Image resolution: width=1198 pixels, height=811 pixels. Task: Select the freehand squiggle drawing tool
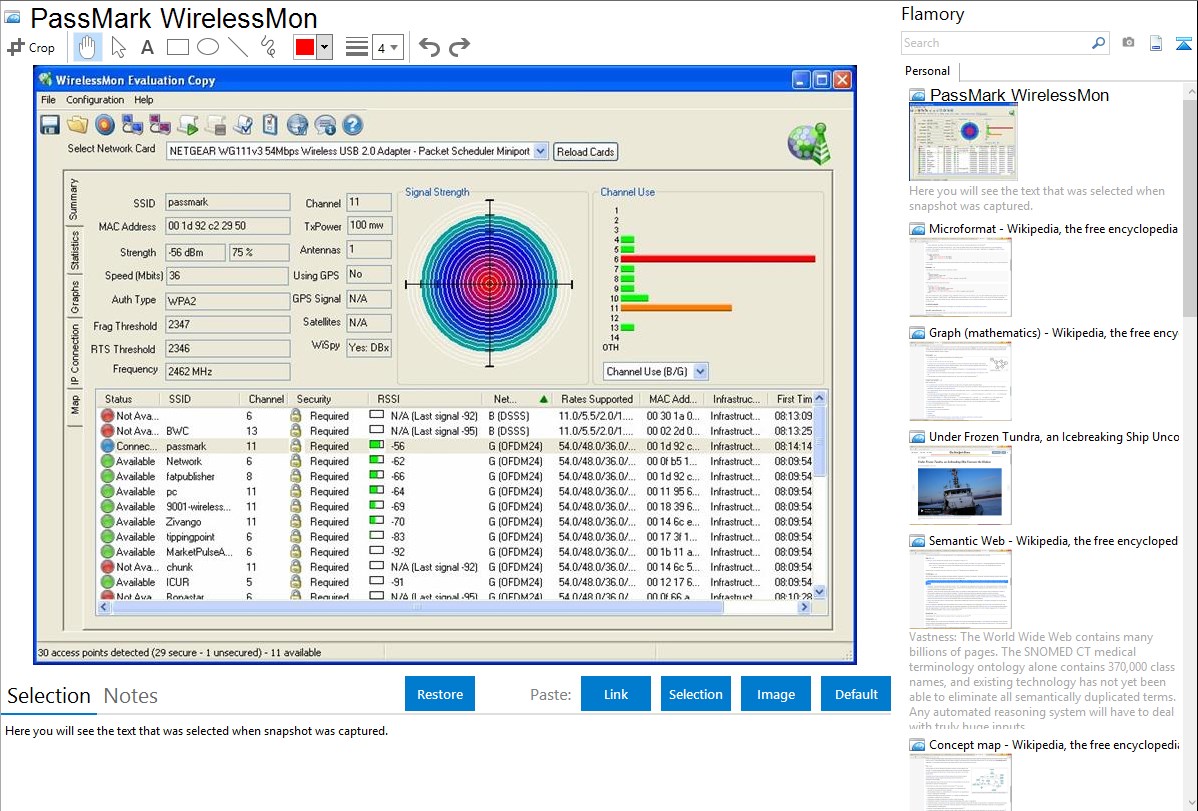[268, 47]
